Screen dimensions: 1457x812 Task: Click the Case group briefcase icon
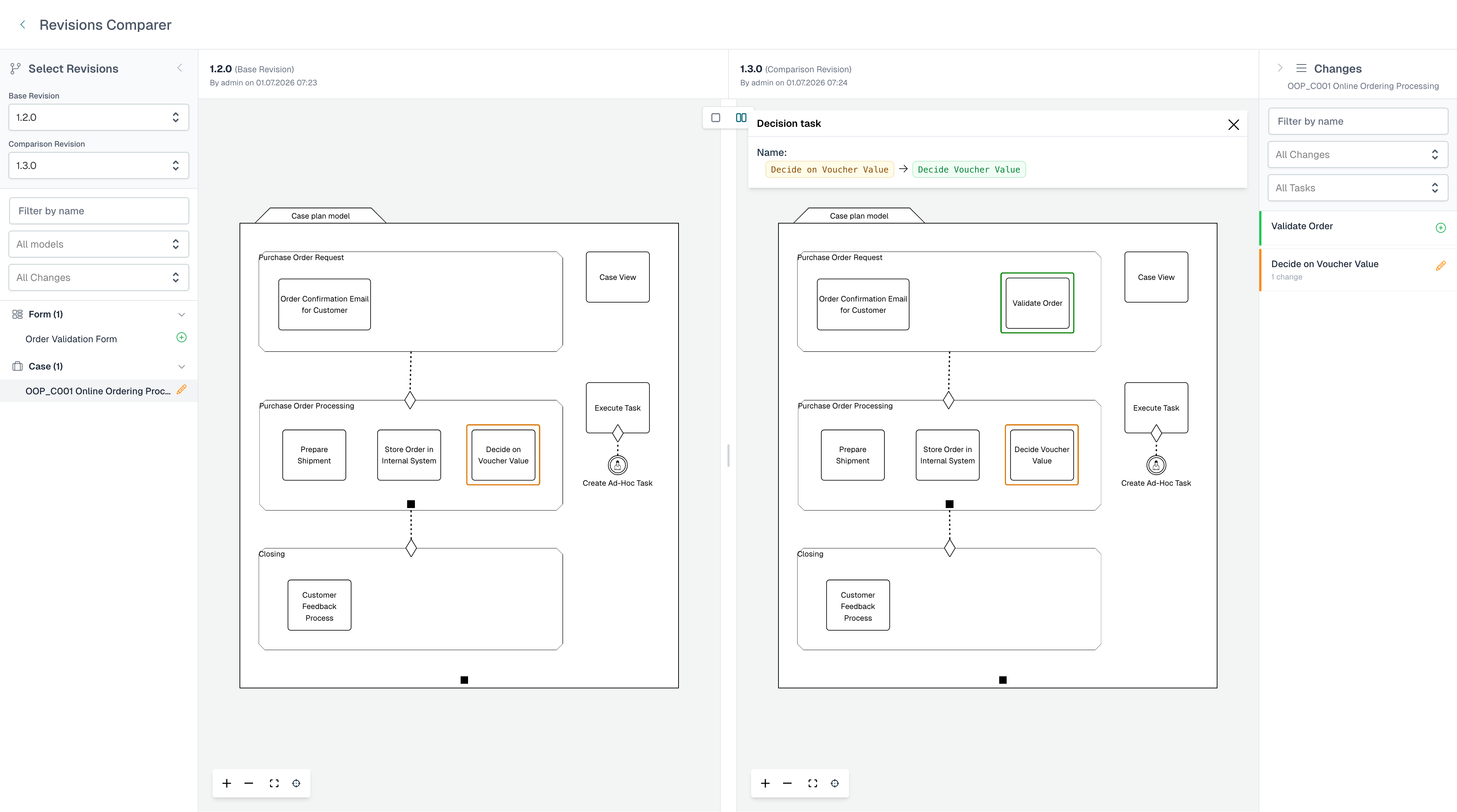[17, 366]
